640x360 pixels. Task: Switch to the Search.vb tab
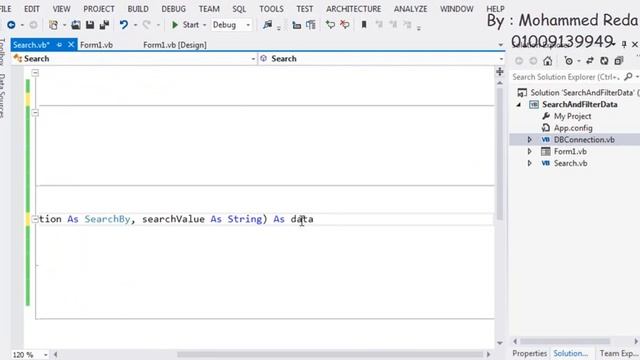[31, 45]
